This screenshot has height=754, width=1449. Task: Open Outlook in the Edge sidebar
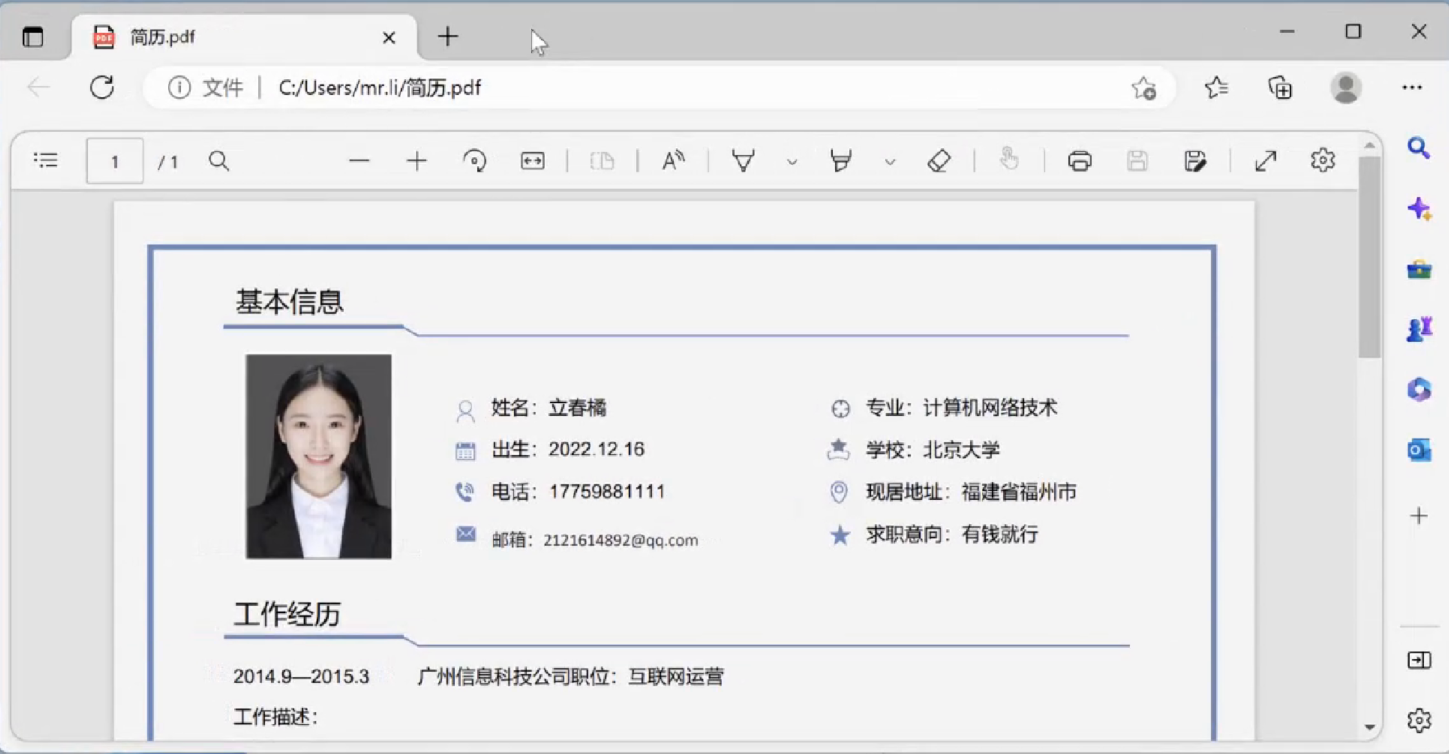pyautogui.click(x=1419, y=451)
